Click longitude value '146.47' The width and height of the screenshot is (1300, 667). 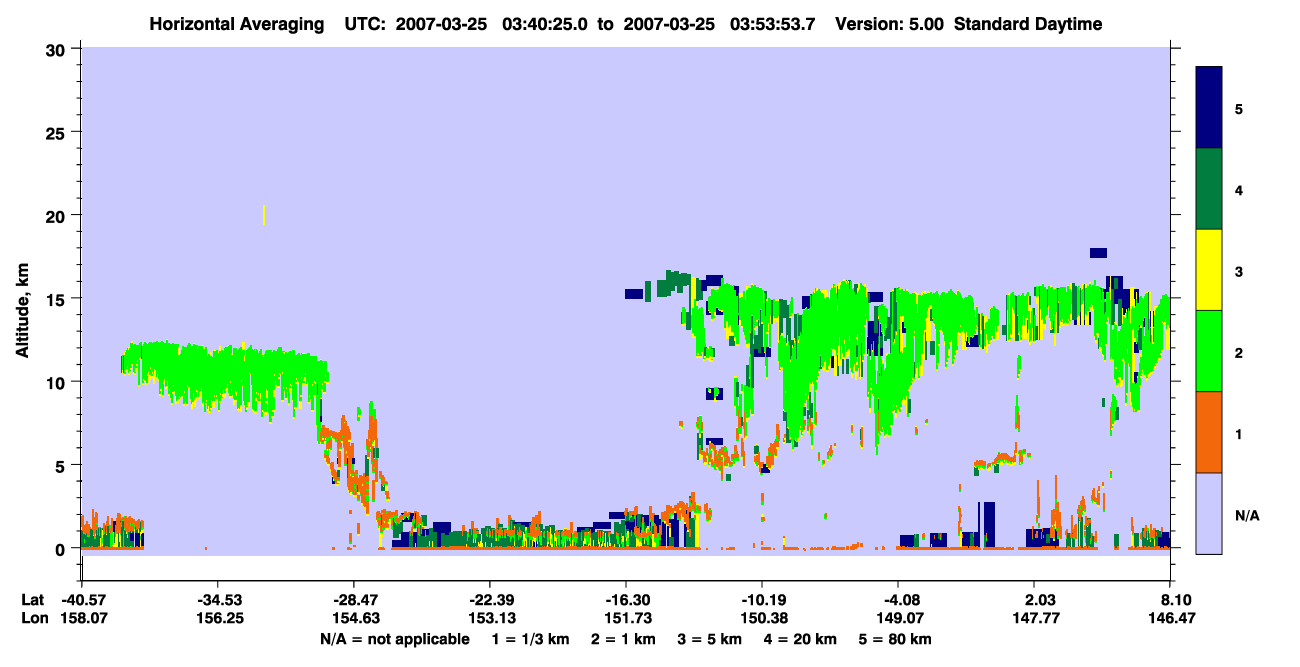click(x=1170, y=619)
